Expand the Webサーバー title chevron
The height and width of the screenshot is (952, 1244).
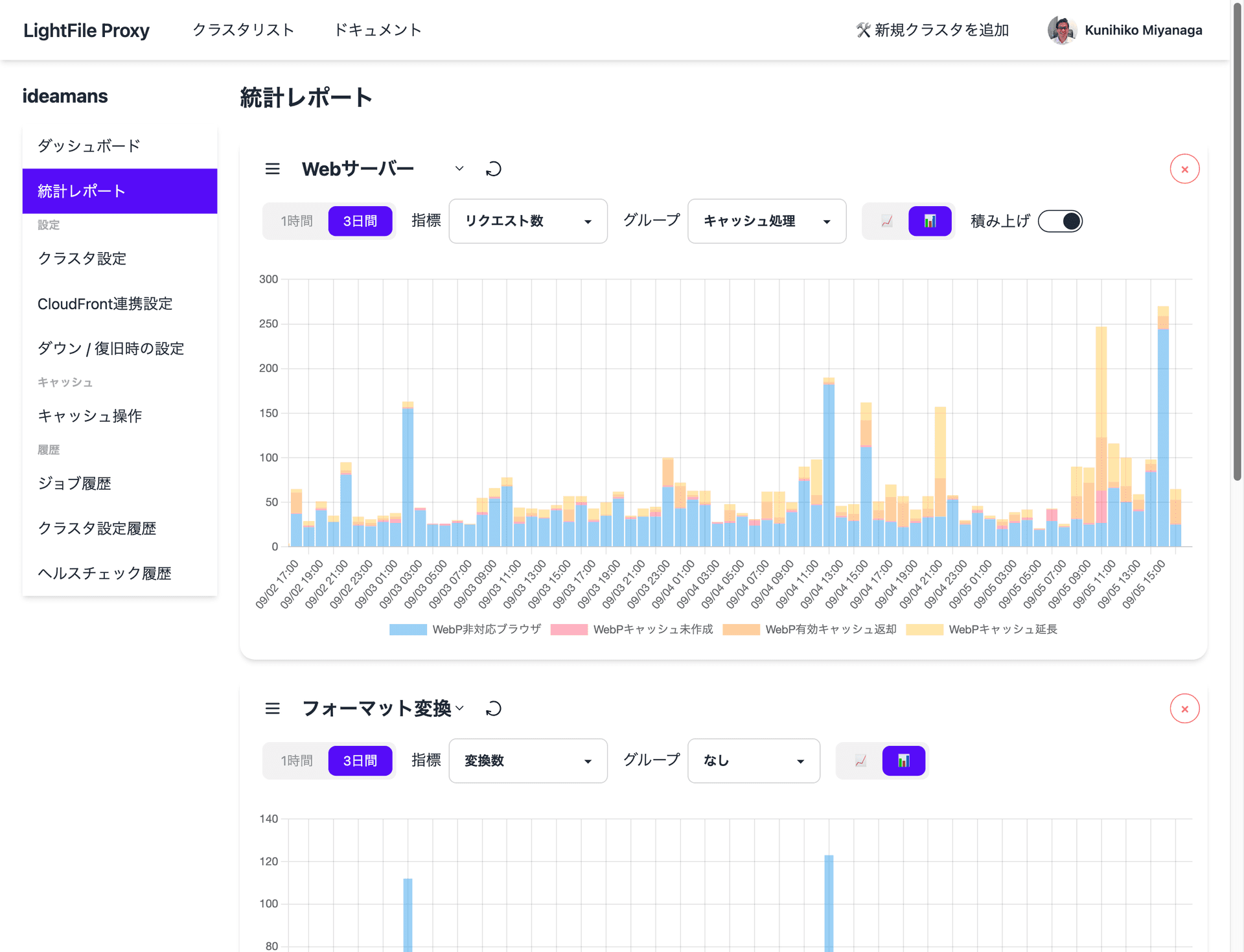coord(459,168)
